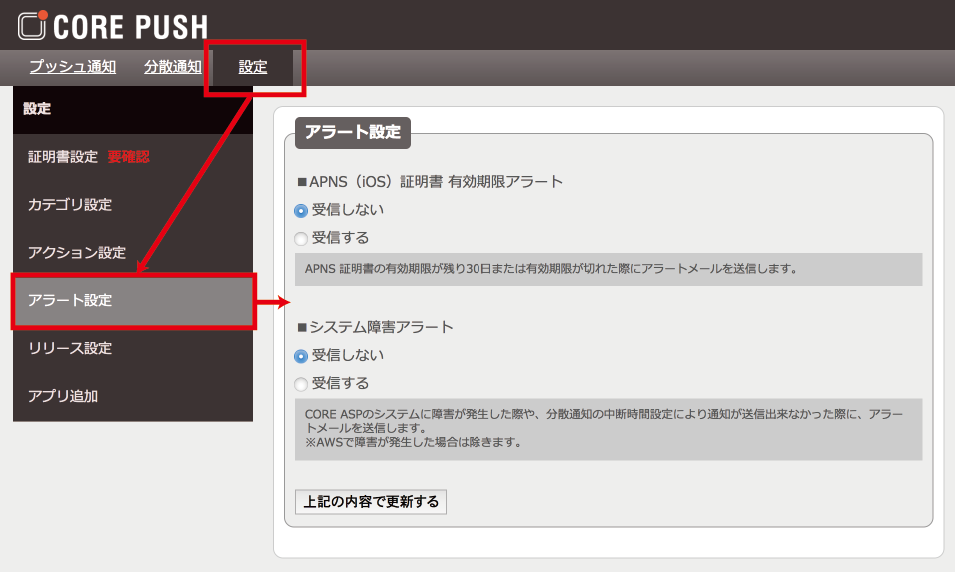This screenshot has width=955, height=572.
Task: Click the 上記の内容で更新する button
Action: coord(371,502)
